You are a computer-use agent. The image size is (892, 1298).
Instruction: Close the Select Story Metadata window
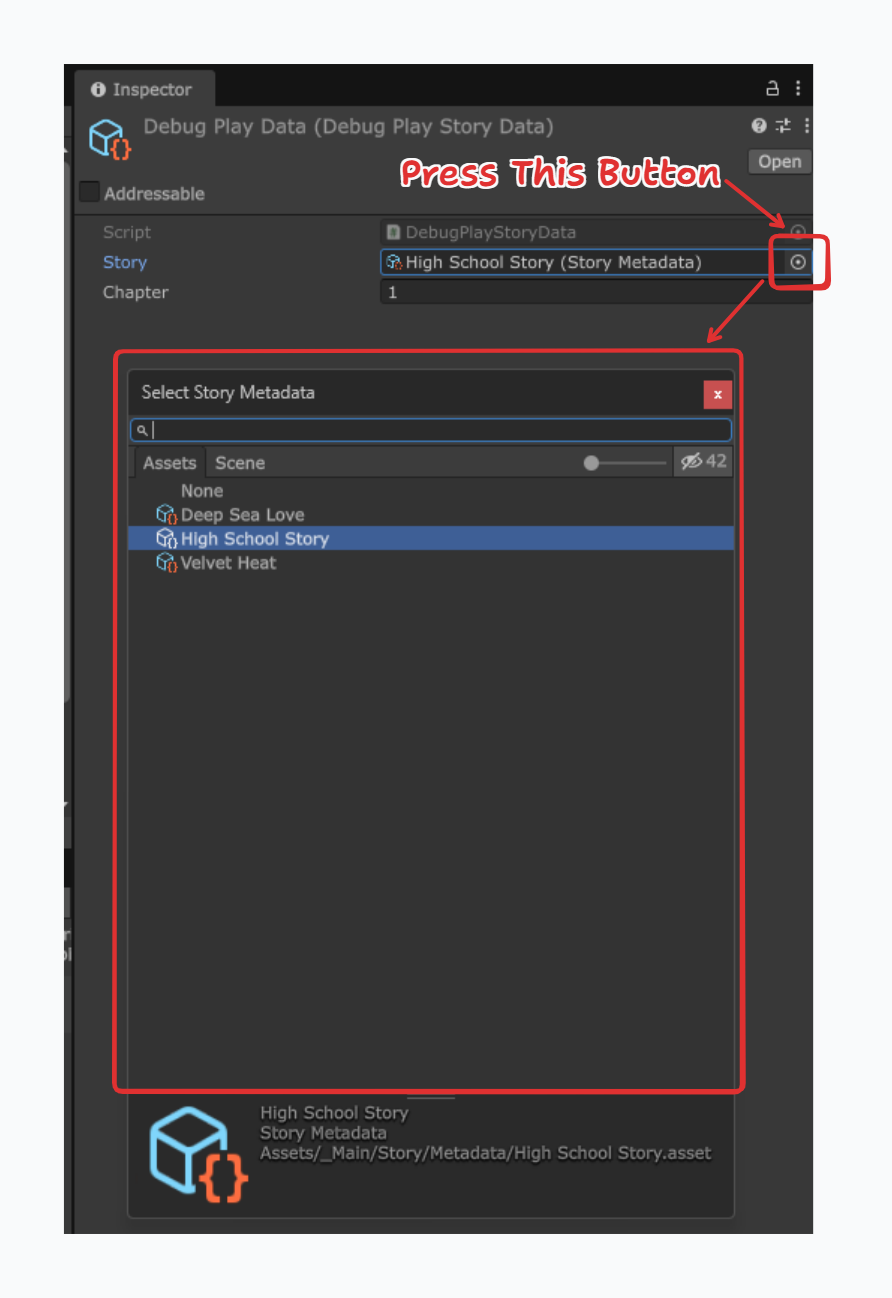point(717,394)
